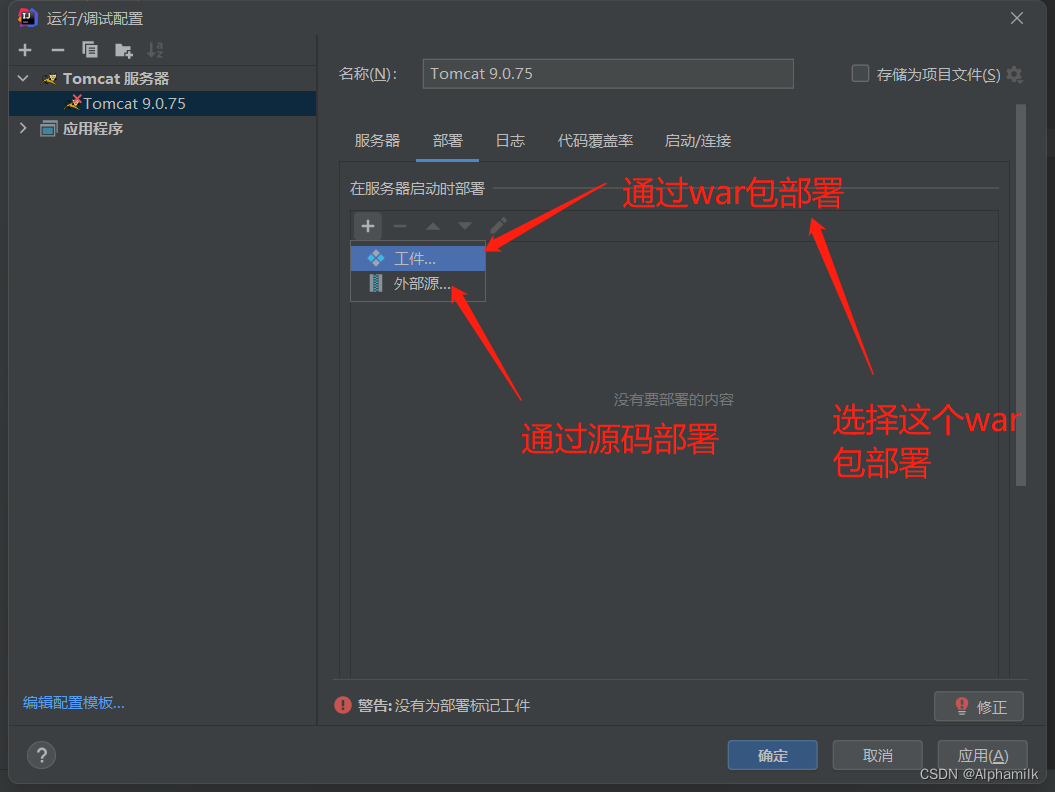Click the 修正 fix button
Image resolution: width=1055 pixels, height=792 pixels.
(x=979, y=707)
